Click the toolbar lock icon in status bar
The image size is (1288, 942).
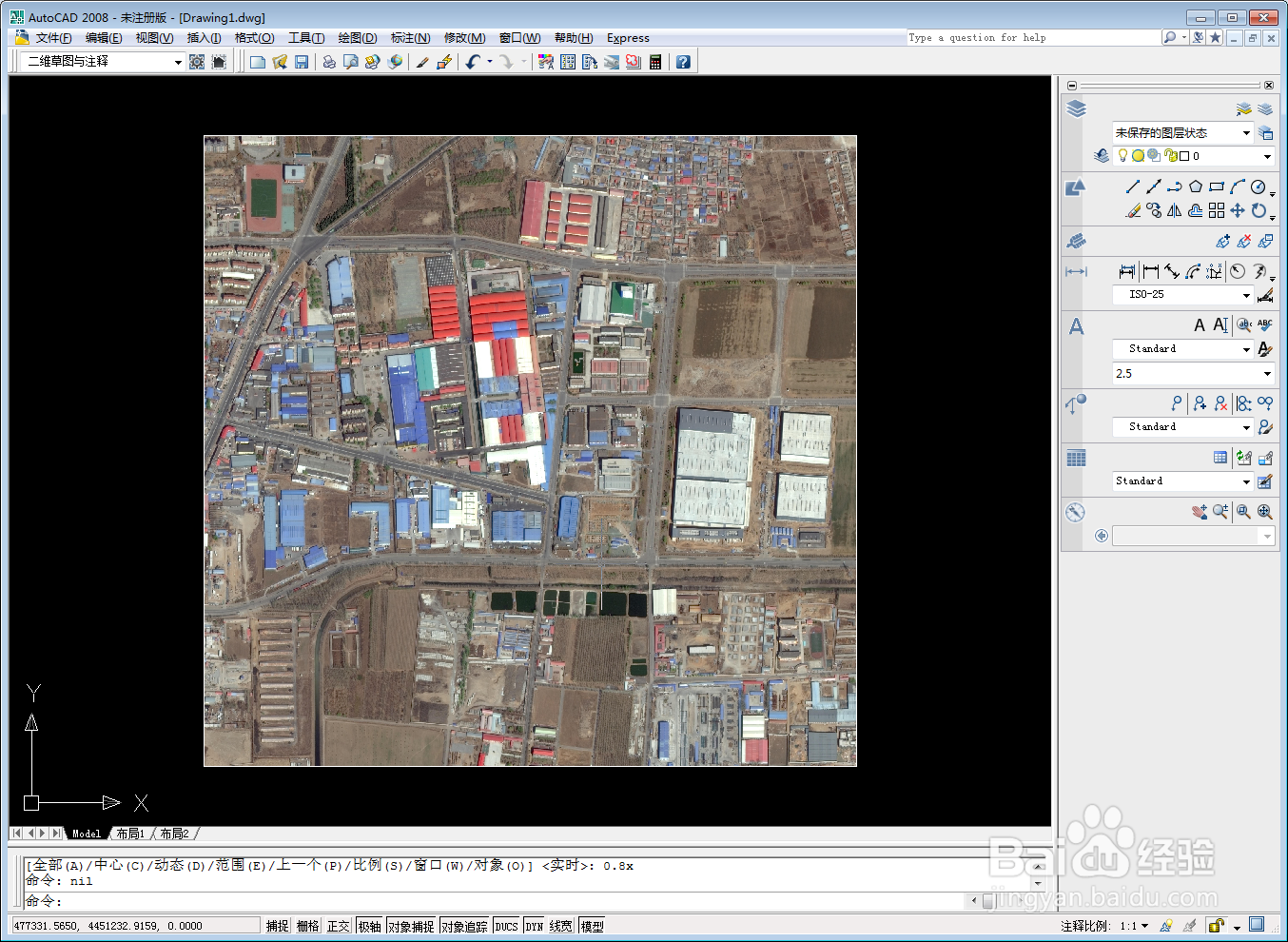coord(1216,926)
